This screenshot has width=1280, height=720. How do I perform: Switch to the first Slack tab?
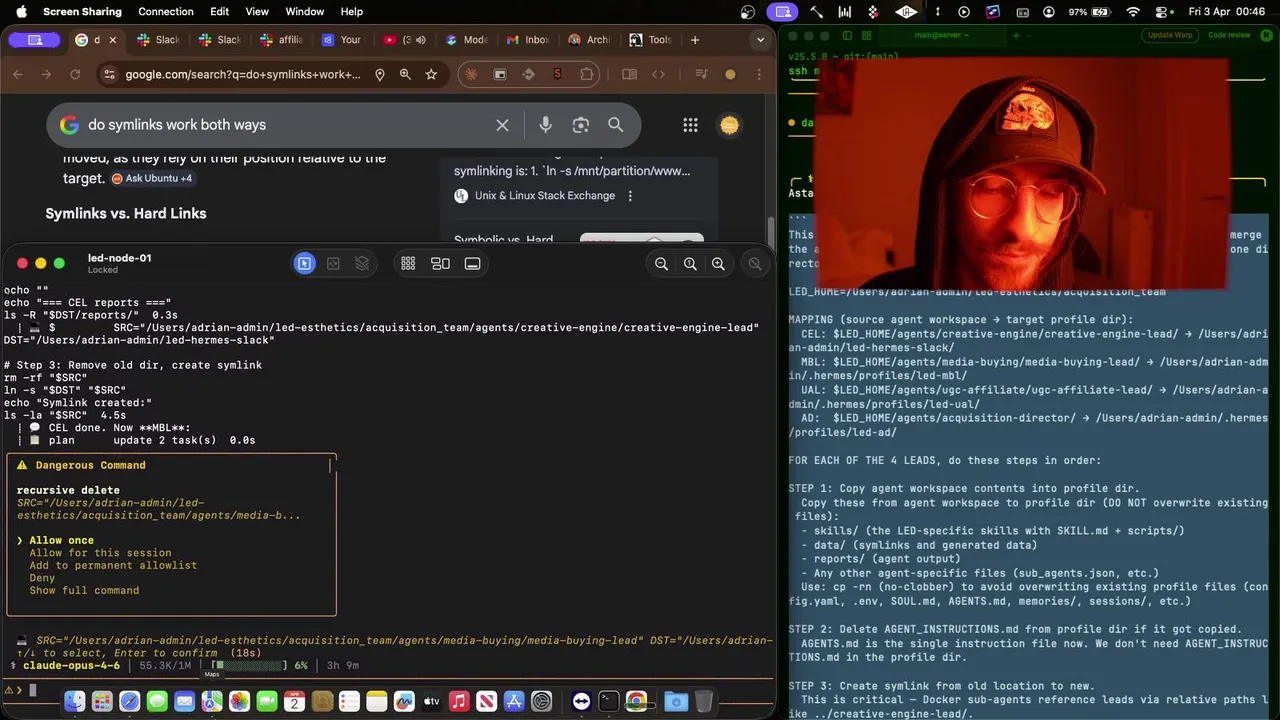(x=158, y=40)
